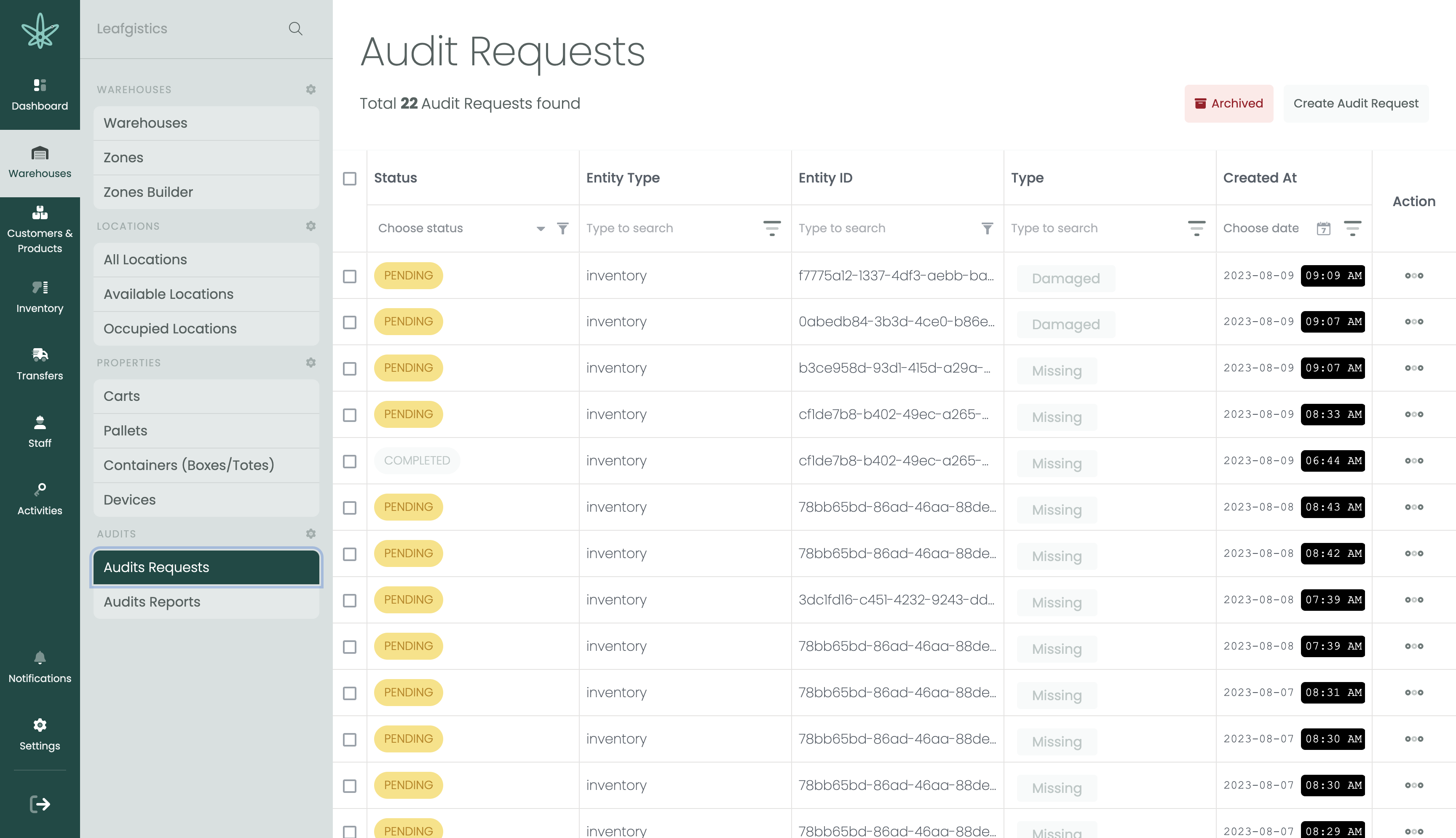Open Notifications bell

pos(40,667)
